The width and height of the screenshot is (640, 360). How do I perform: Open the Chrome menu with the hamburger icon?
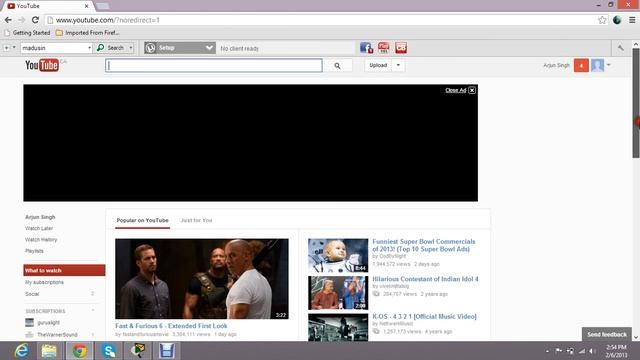click(632, 20)
